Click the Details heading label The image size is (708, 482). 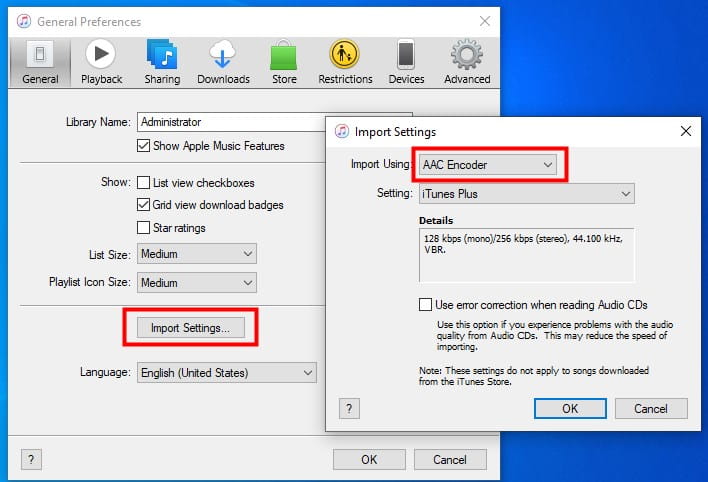coord(436,220)
